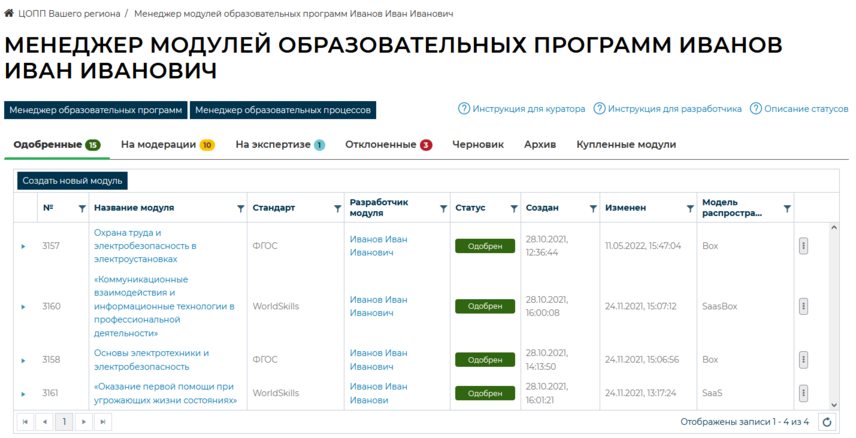Select the Купленные модули tab
Screen dimensions: 856x438
coord(626,145)
